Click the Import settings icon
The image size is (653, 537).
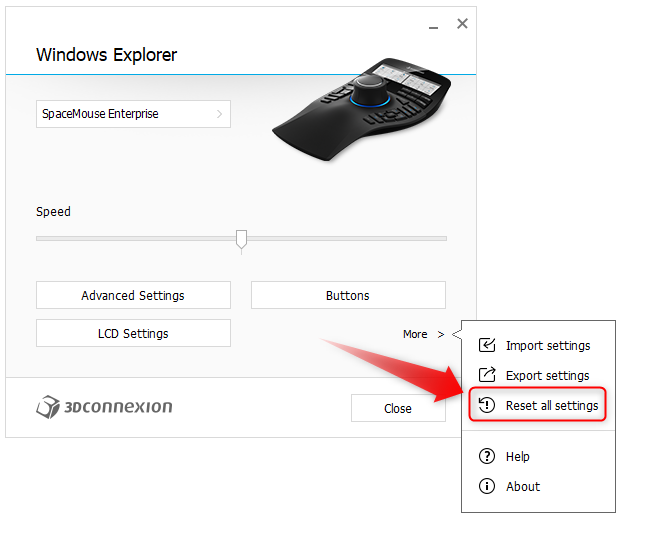click(486, 345)
